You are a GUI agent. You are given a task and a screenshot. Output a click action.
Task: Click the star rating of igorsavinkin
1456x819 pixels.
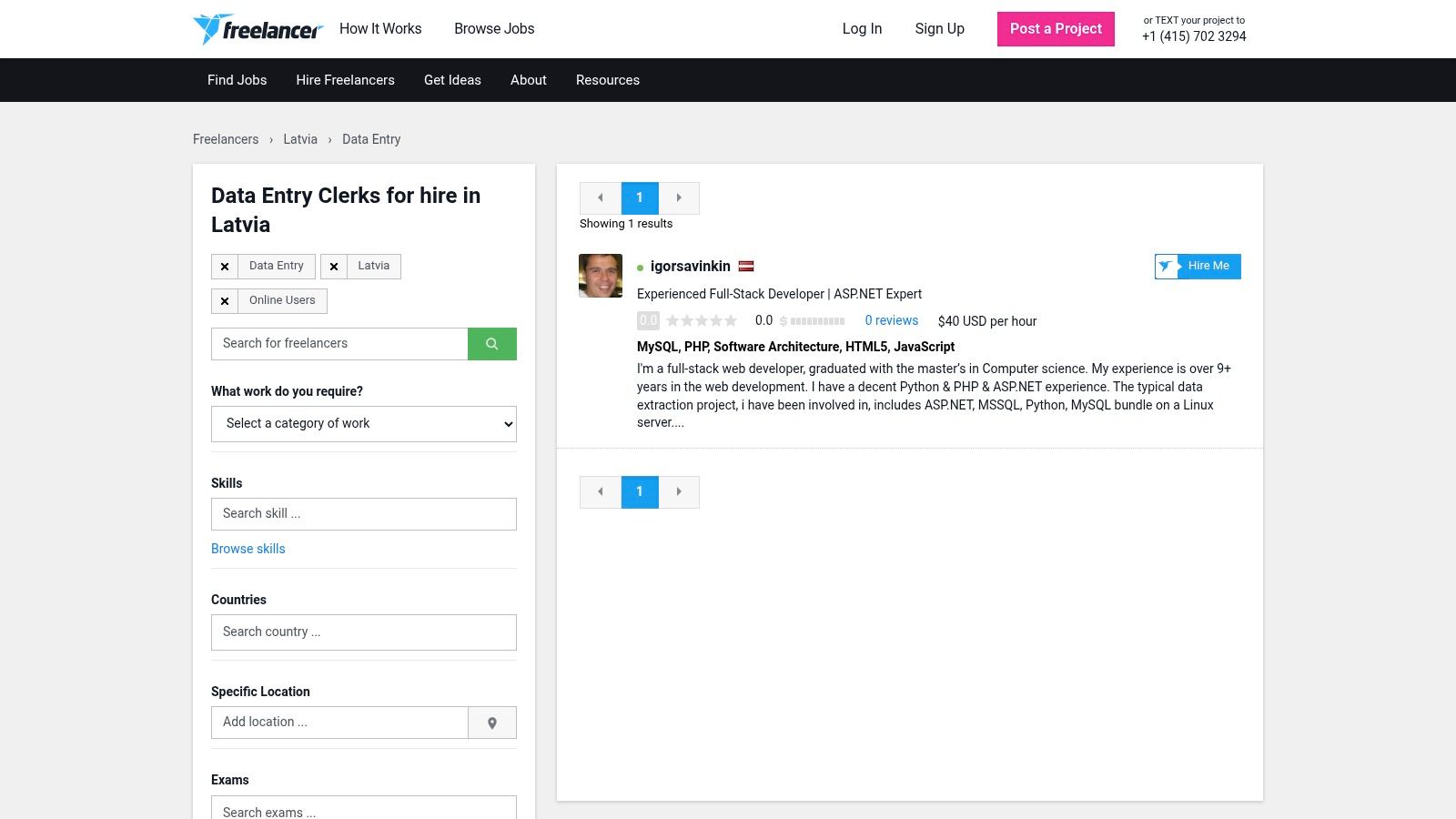click(x=702, y=321)
